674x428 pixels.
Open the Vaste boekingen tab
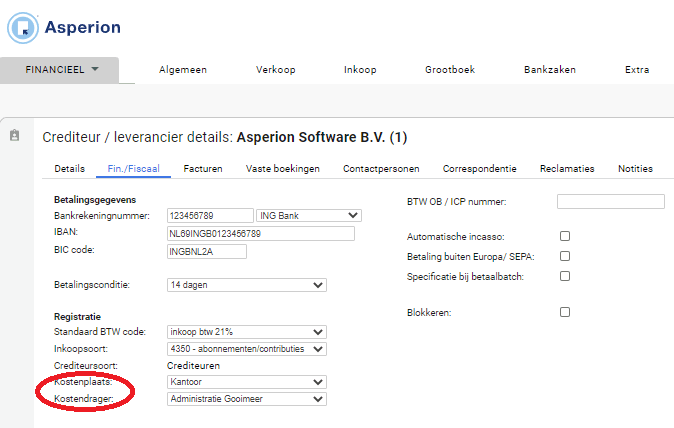[283, 168]
